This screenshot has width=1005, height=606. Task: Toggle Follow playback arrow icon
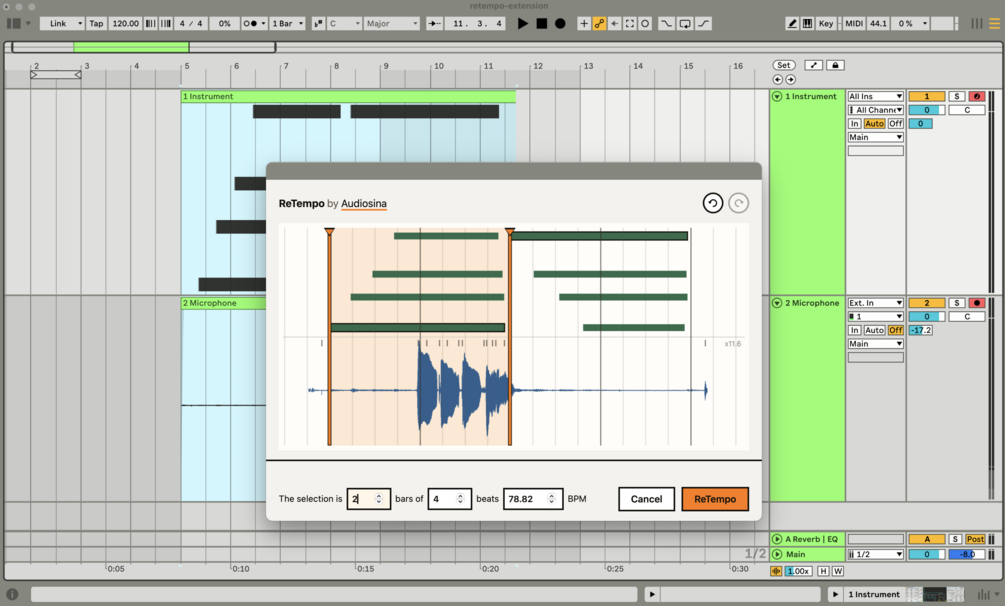[x=435, y=24]
